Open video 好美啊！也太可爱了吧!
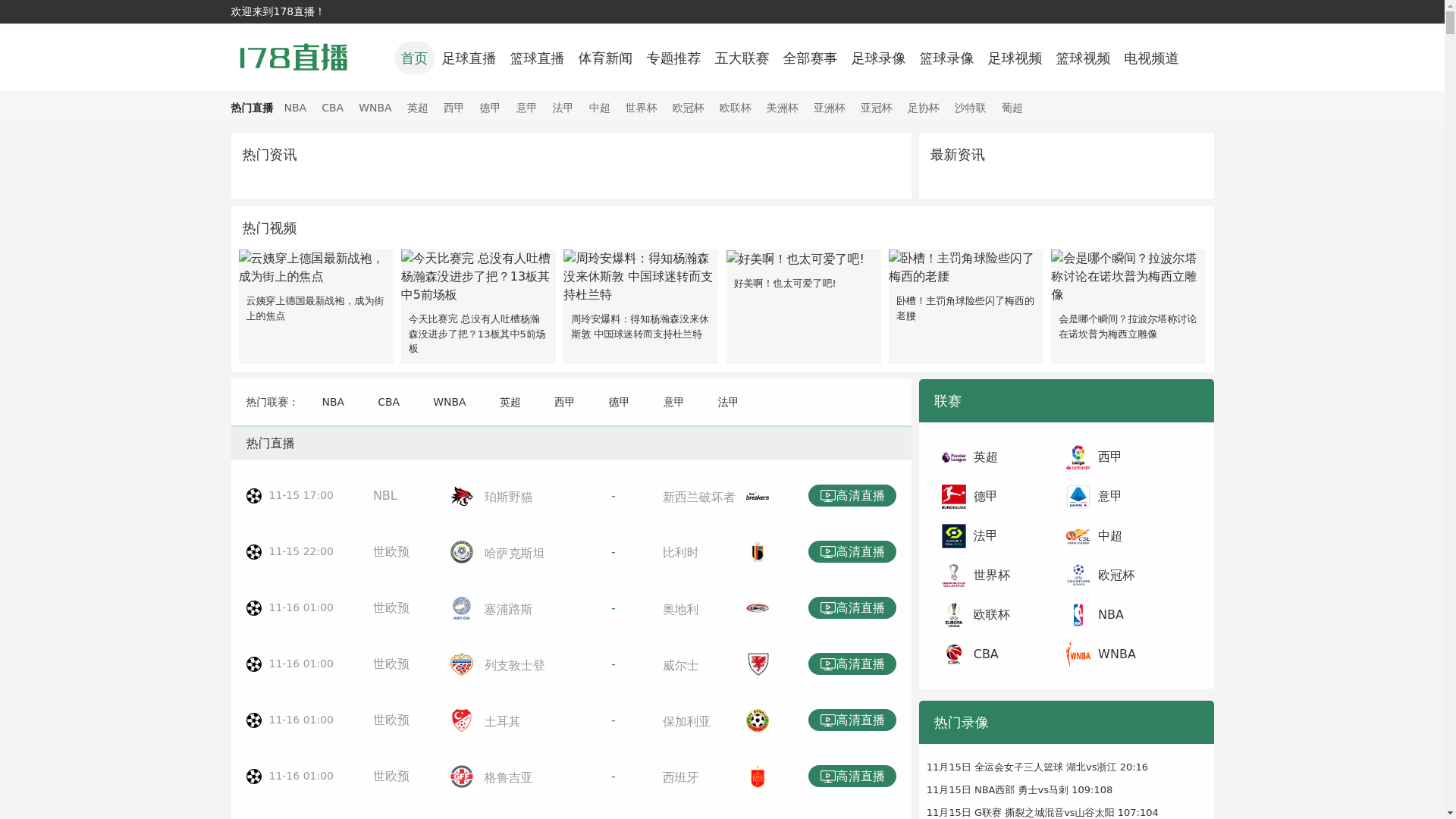 (804, 306)
